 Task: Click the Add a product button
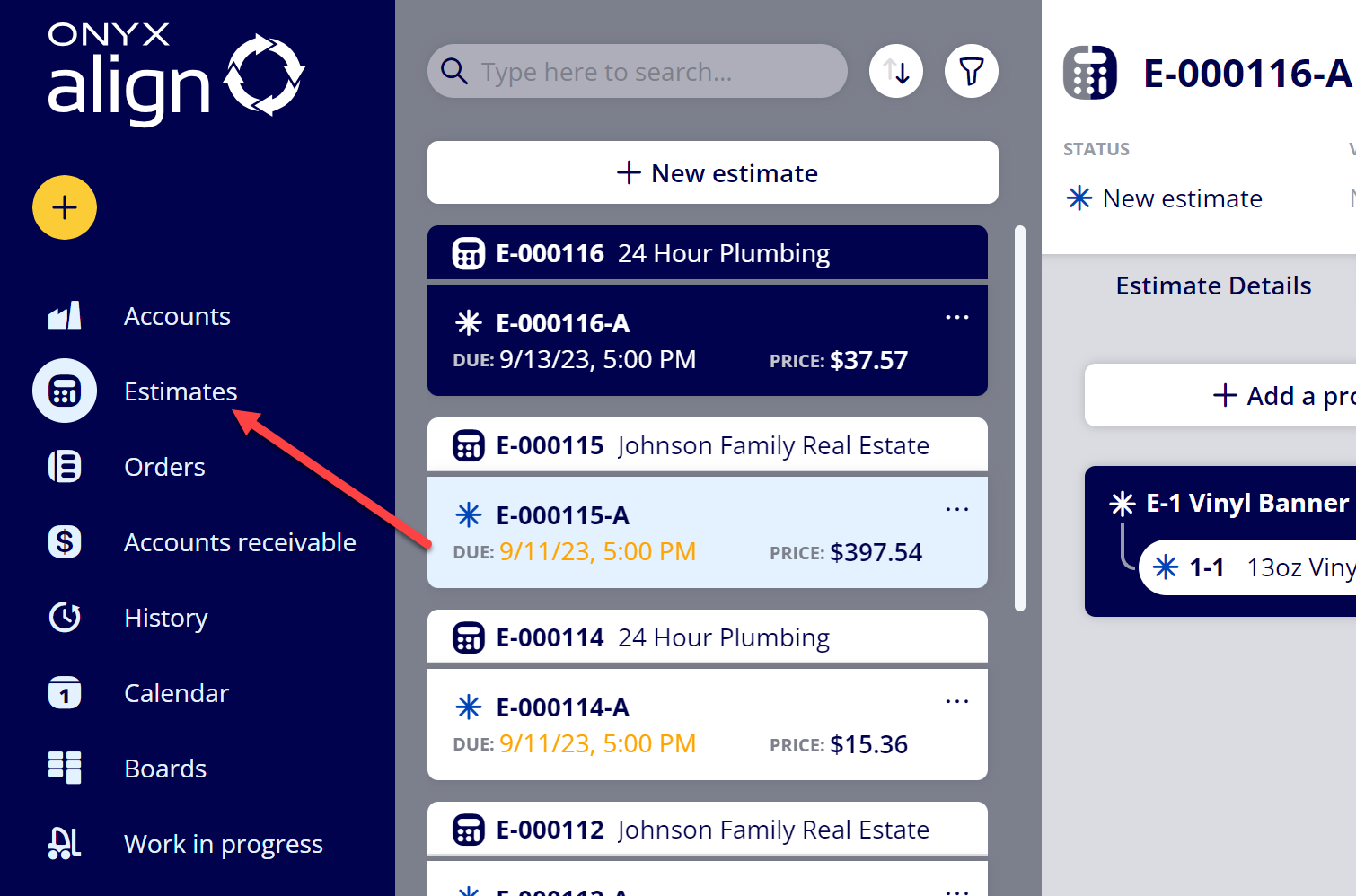(x=1220, y=395)
